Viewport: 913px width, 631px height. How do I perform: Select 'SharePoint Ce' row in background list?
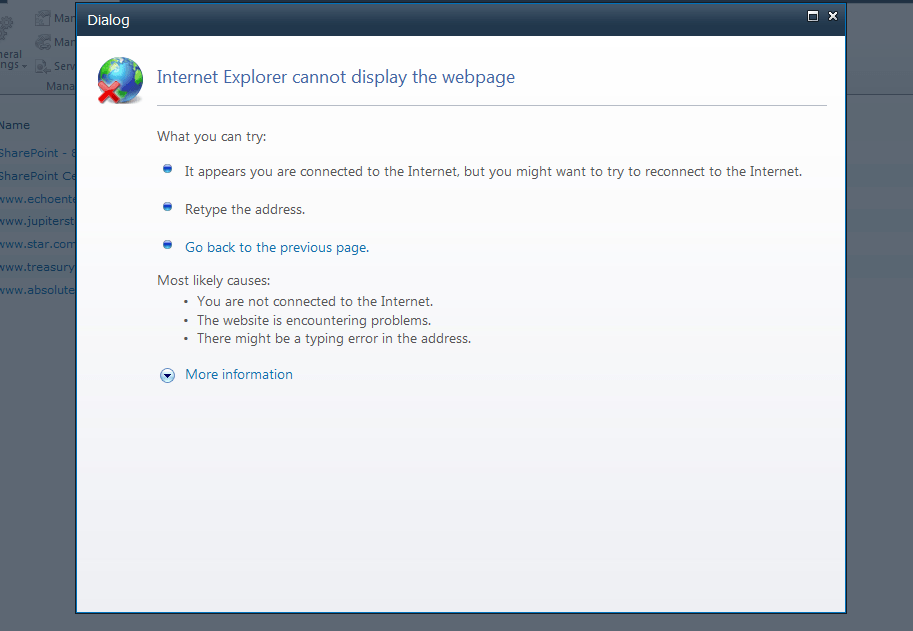click(x=38, y=176)
